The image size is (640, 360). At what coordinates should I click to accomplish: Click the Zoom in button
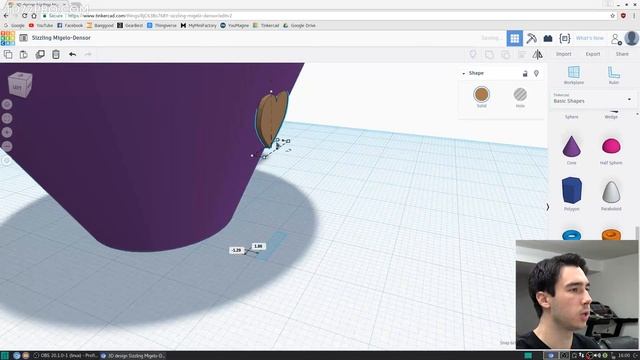point(7,132)
